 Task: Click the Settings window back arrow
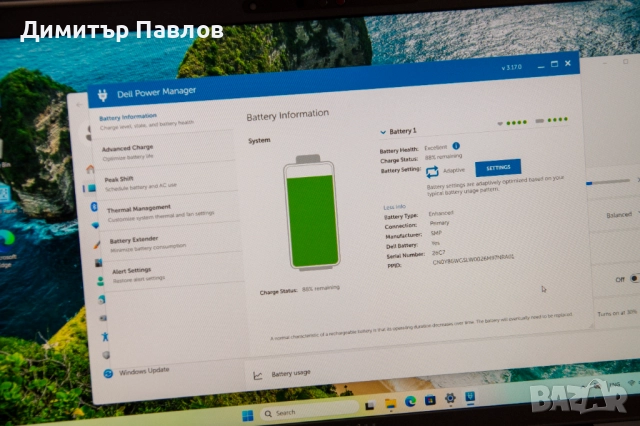coord(79,105)
